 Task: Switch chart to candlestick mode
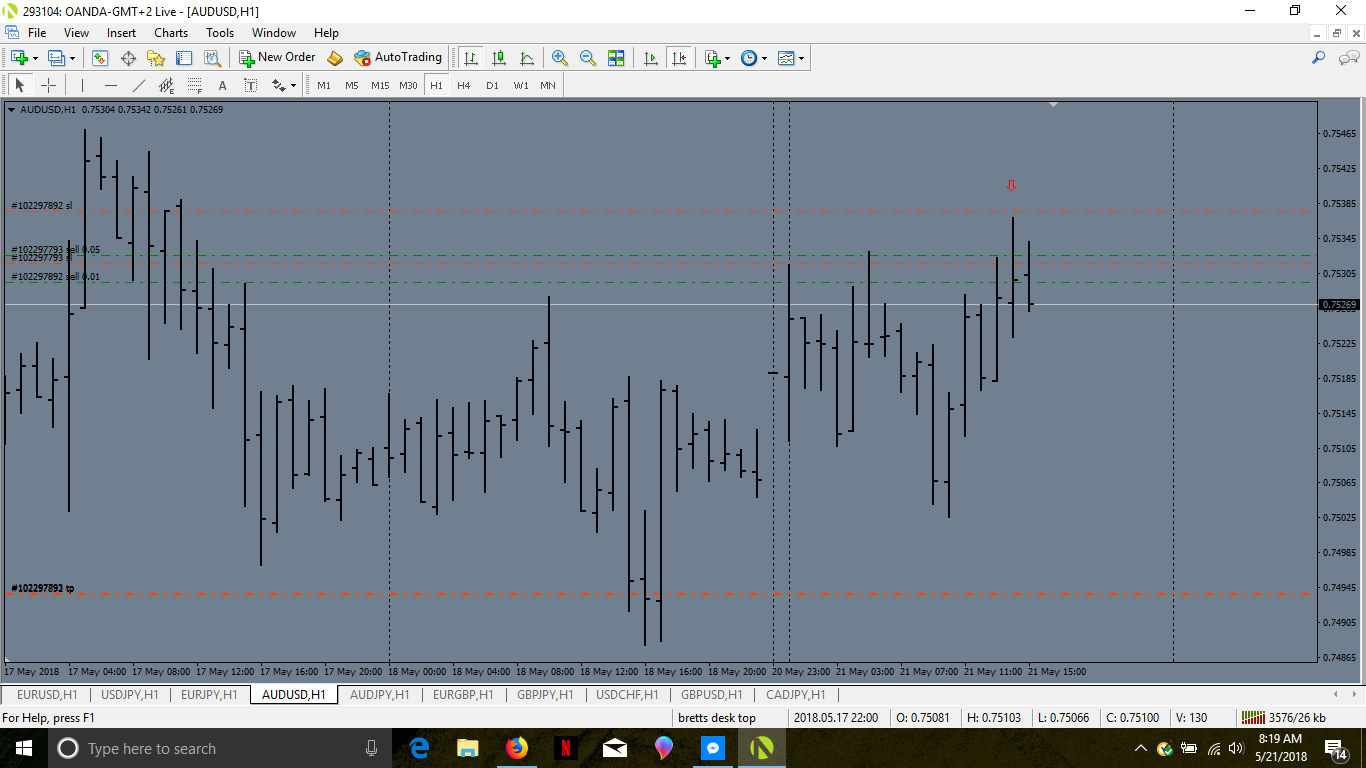coord(499,58)
